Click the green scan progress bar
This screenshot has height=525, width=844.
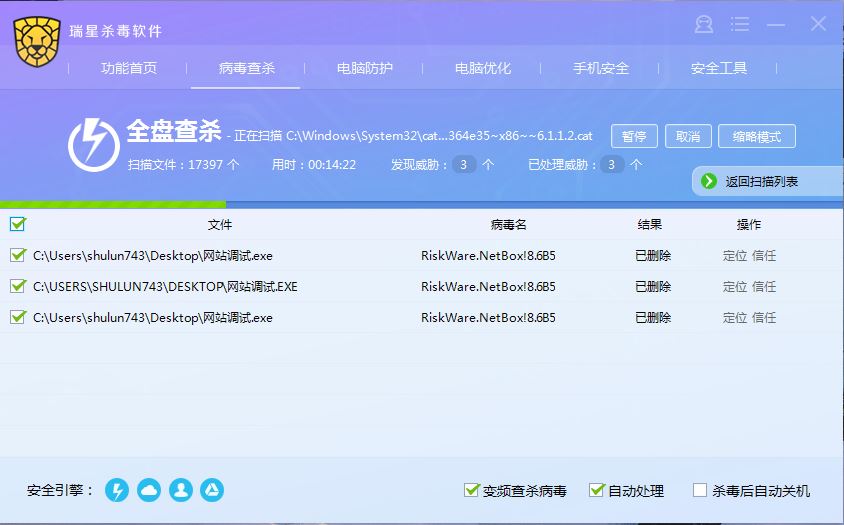[x=113, y=205]
